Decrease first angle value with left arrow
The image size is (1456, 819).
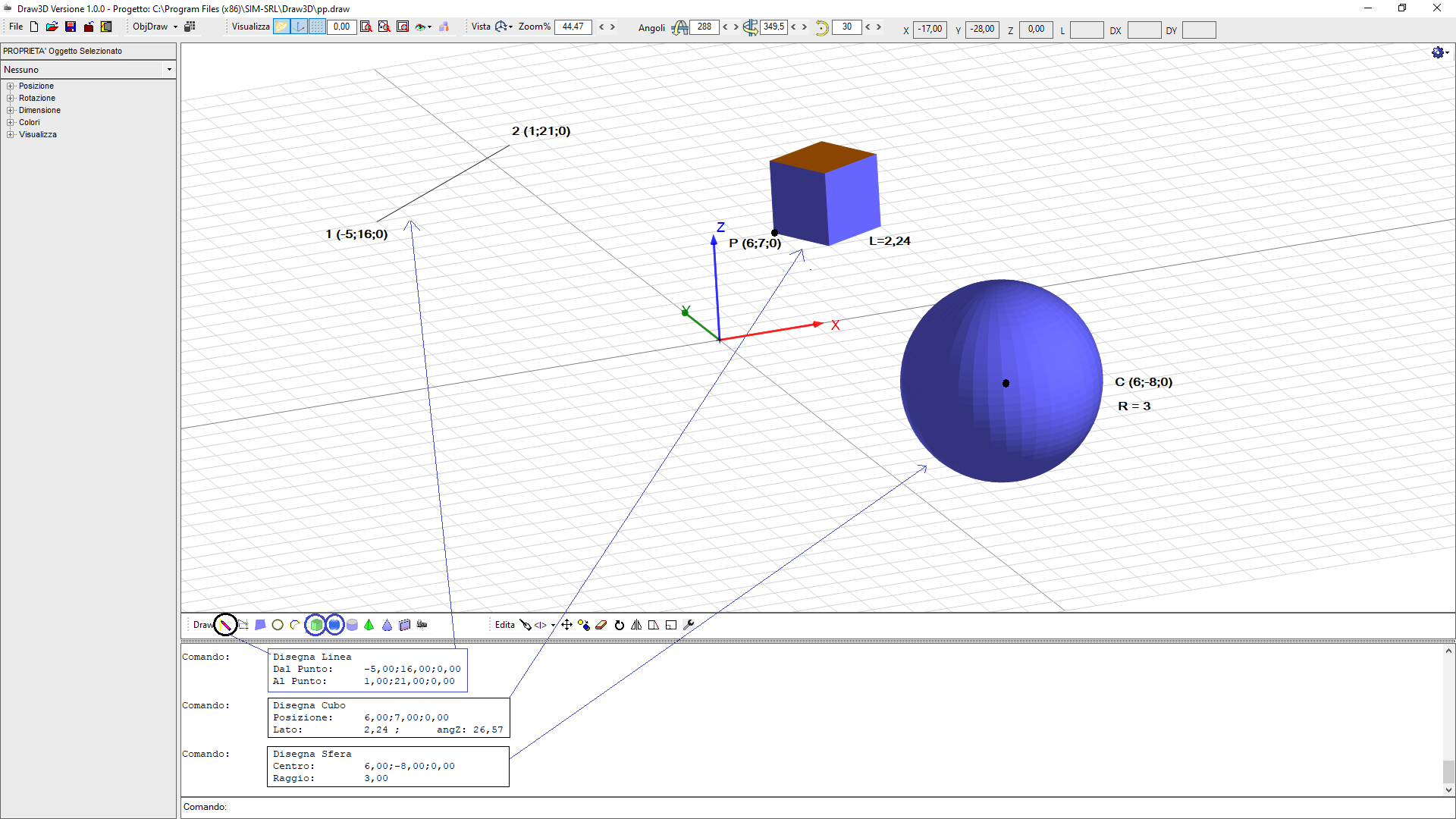(725, 27)
